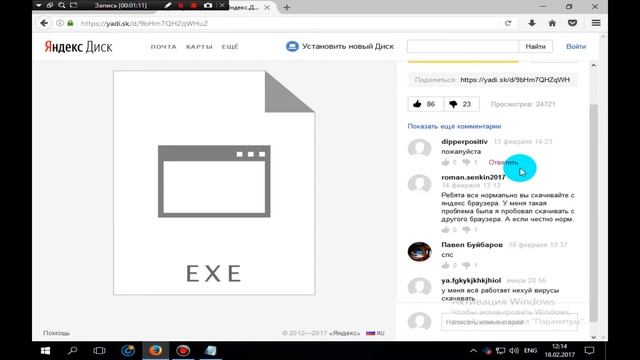Image resolution: width=640 pixels, height=360 pixels.
Task: Click the magnifier icon in recording toolbar
Action: [62, 6]
